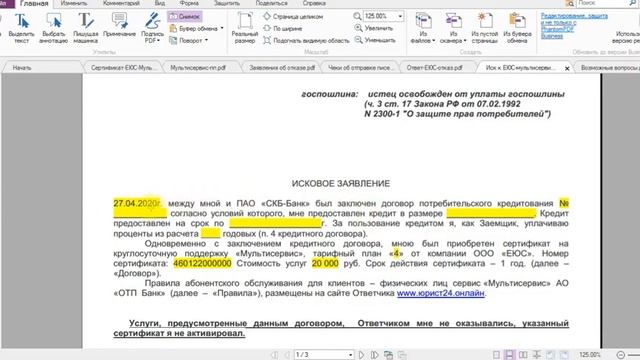The width and height of the screenshot is (640, 360).
Task: Click highlighted amount 20 000
Action: coord(325,264)
